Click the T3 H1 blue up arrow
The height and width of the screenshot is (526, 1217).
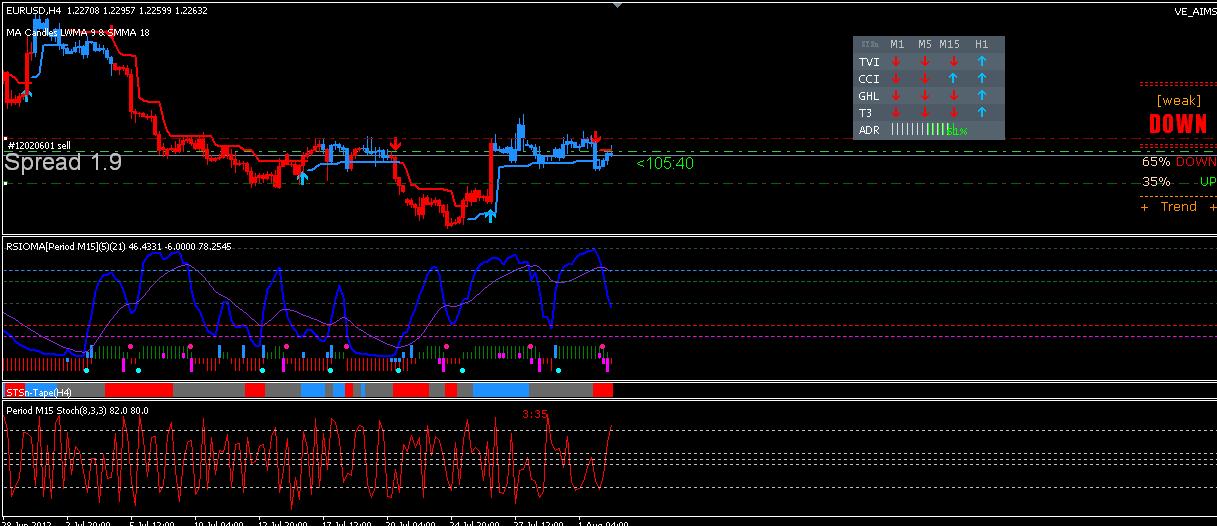[982, 113]
